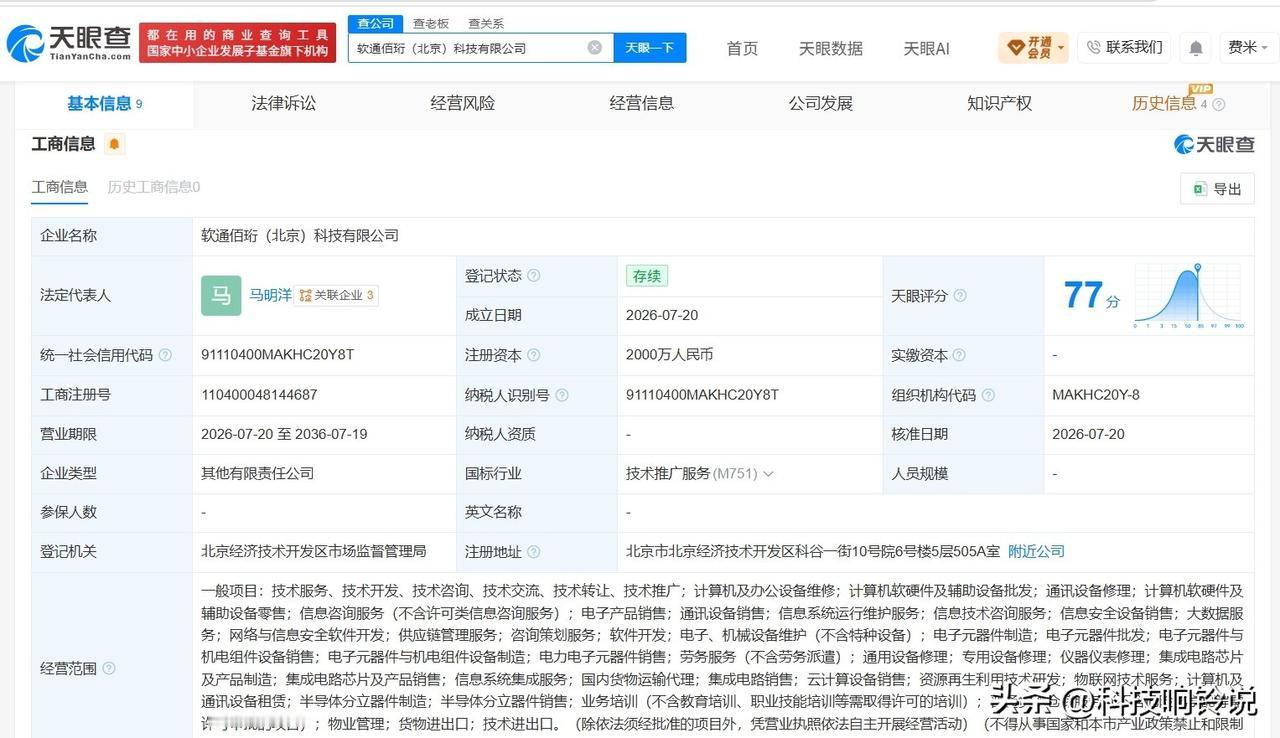Screen dimensions: 1280x738
Task: Open the 经营信息 tab
Action: (642, 103)
